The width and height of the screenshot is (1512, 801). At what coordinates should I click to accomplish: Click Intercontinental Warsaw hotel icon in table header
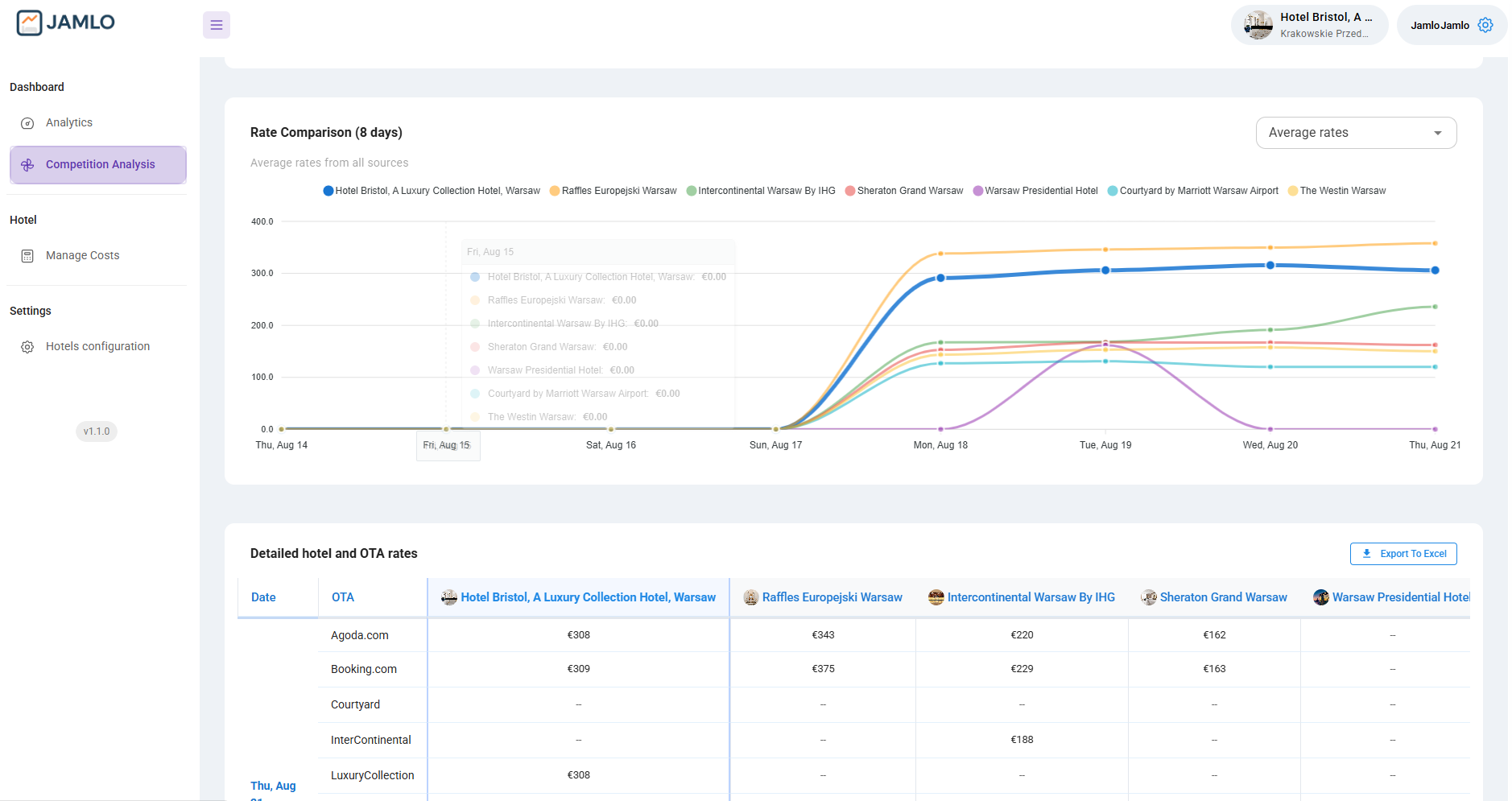coord(936,597)
